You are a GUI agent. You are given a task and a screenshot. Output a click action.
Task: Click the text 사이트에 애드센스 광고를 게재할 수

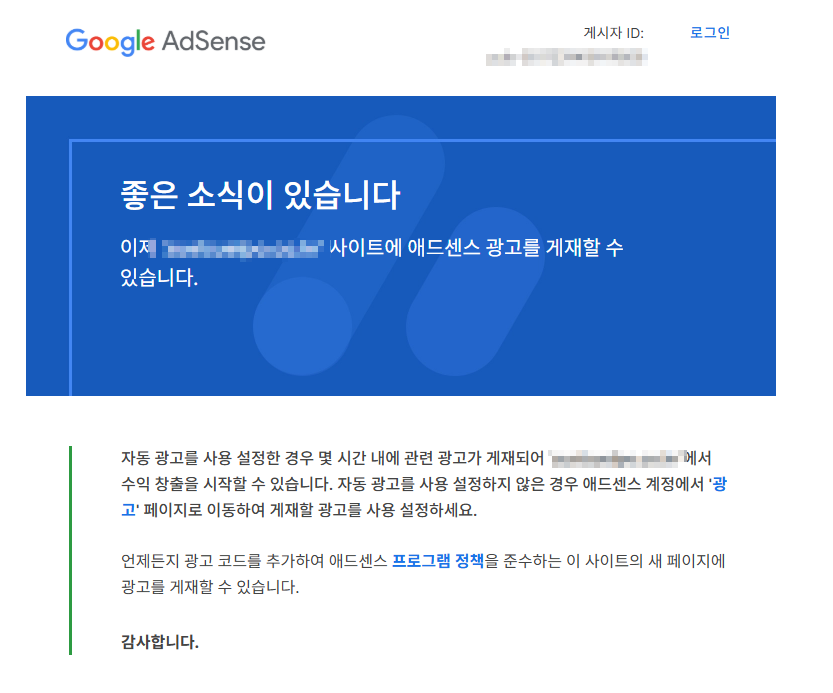tap(476, 248)
